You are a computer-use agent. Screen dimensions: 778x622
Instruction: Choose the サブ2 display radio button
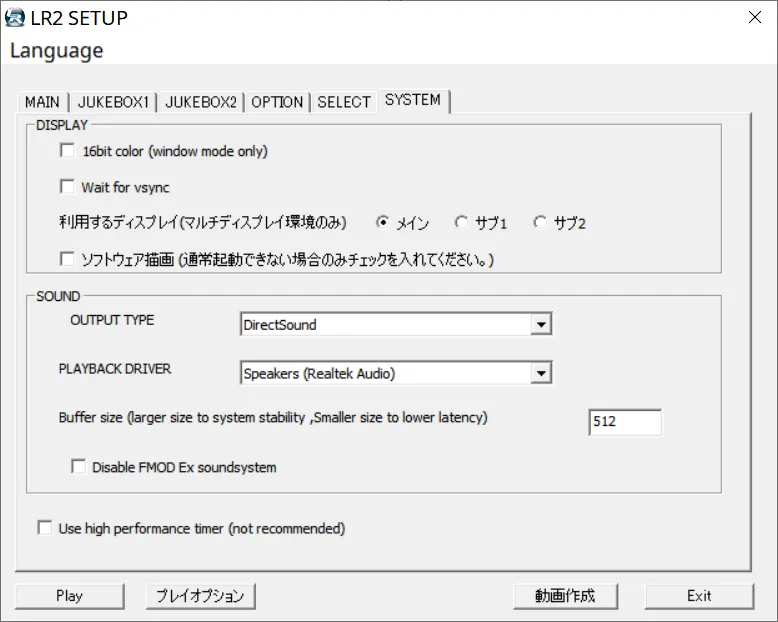540,222
